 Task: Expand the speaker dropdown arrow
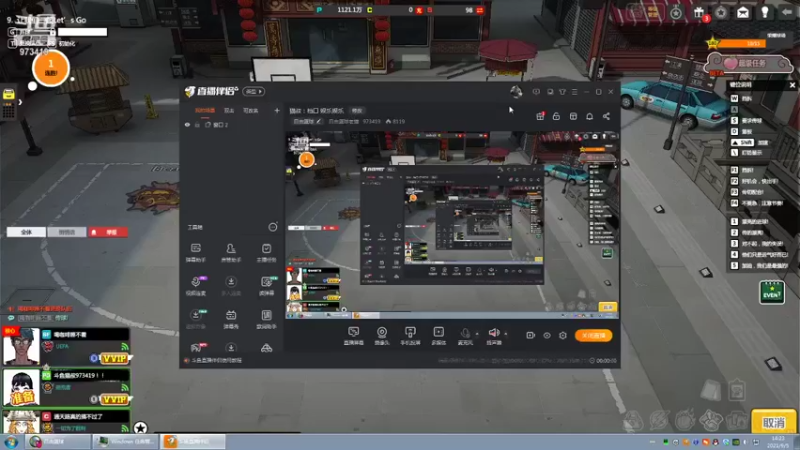[x=506, y=334]
